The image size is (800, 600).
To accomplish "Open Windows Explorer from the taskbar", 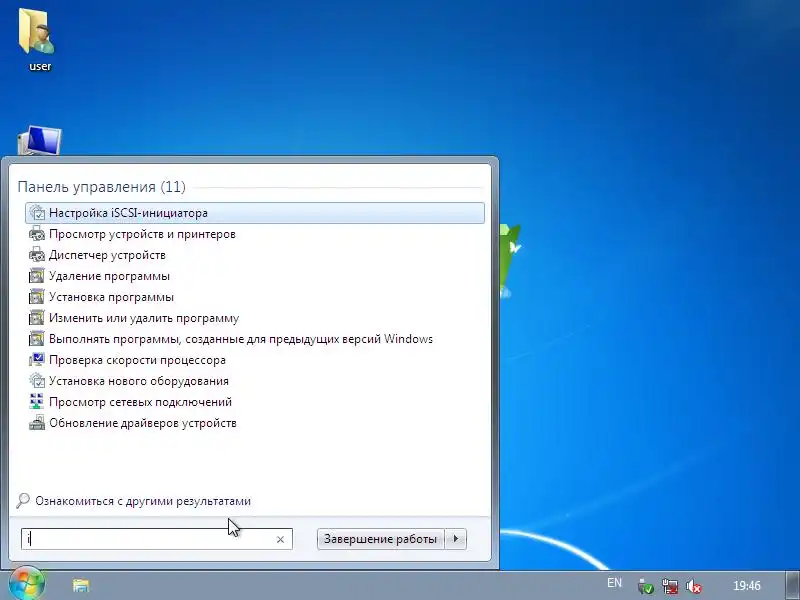I will coord(81,585).
